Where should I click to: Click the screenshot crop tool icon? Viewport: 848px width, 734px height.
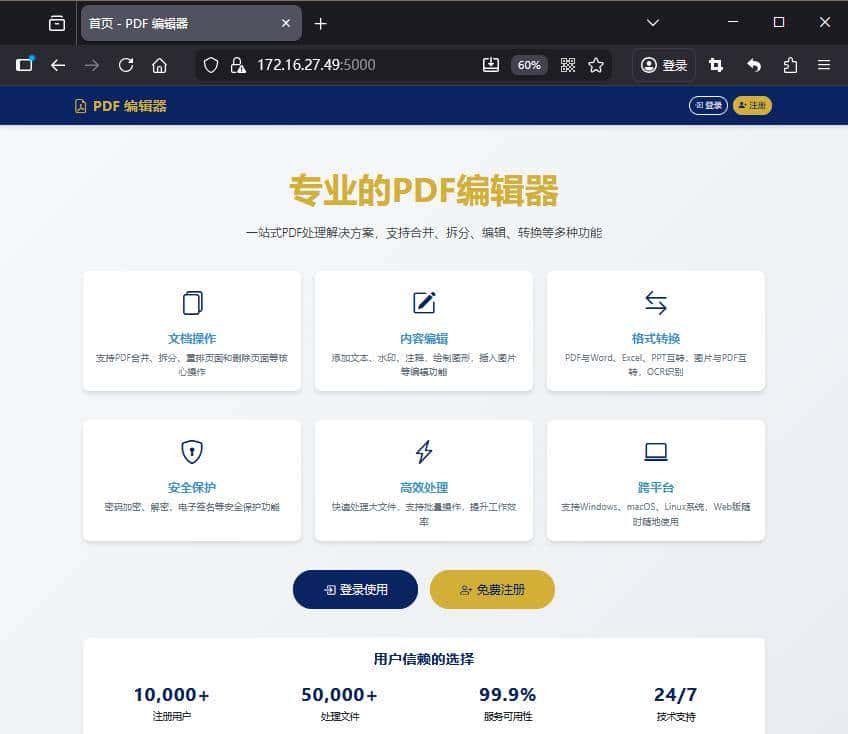[x=715, y=64]
